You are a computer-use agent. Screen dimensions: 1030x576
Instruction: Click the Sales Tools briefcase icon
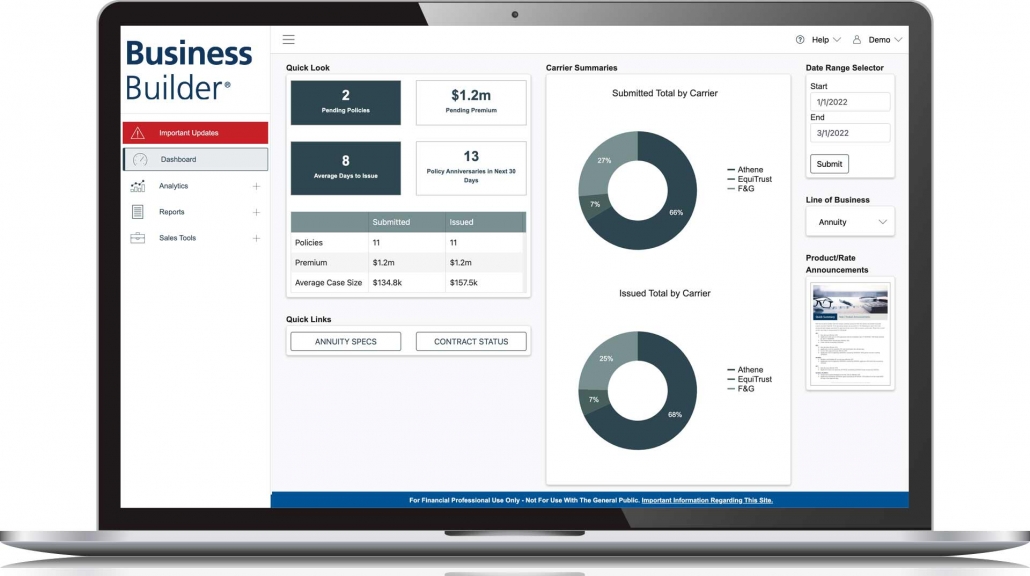138,238
